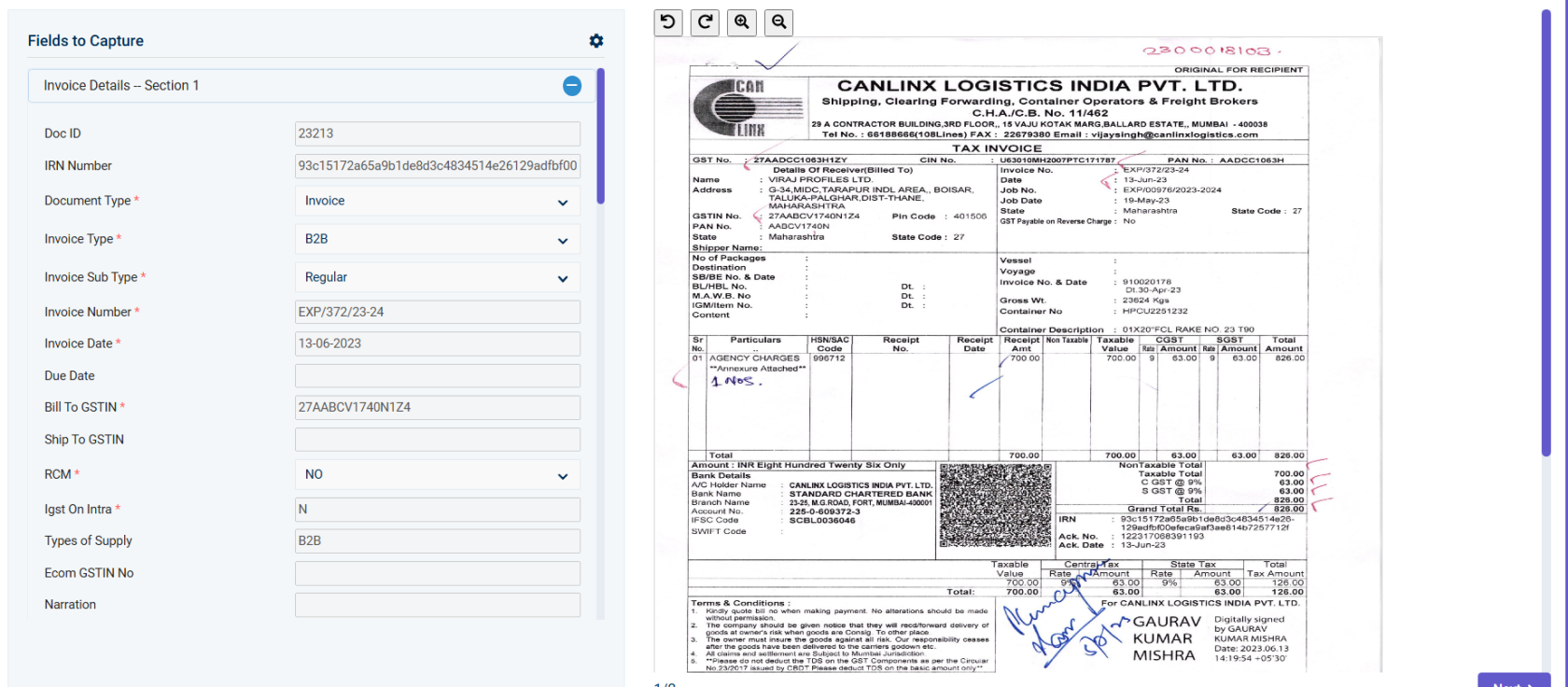Click the Fields to Capture heading

coord(86,41)
